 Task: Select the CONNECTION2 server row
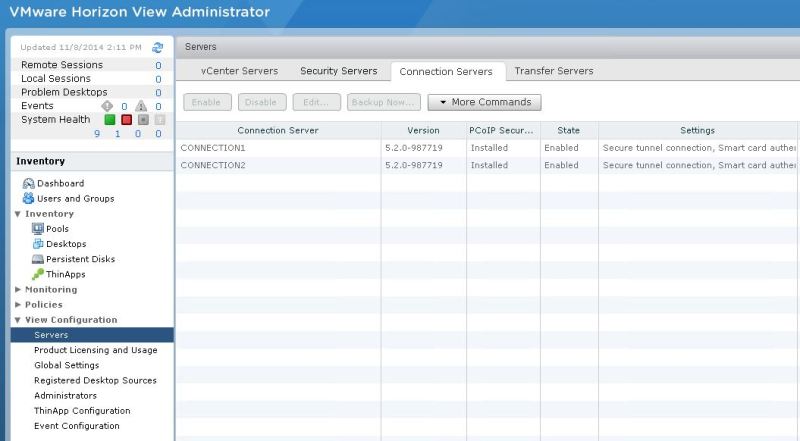coord(487,165)
